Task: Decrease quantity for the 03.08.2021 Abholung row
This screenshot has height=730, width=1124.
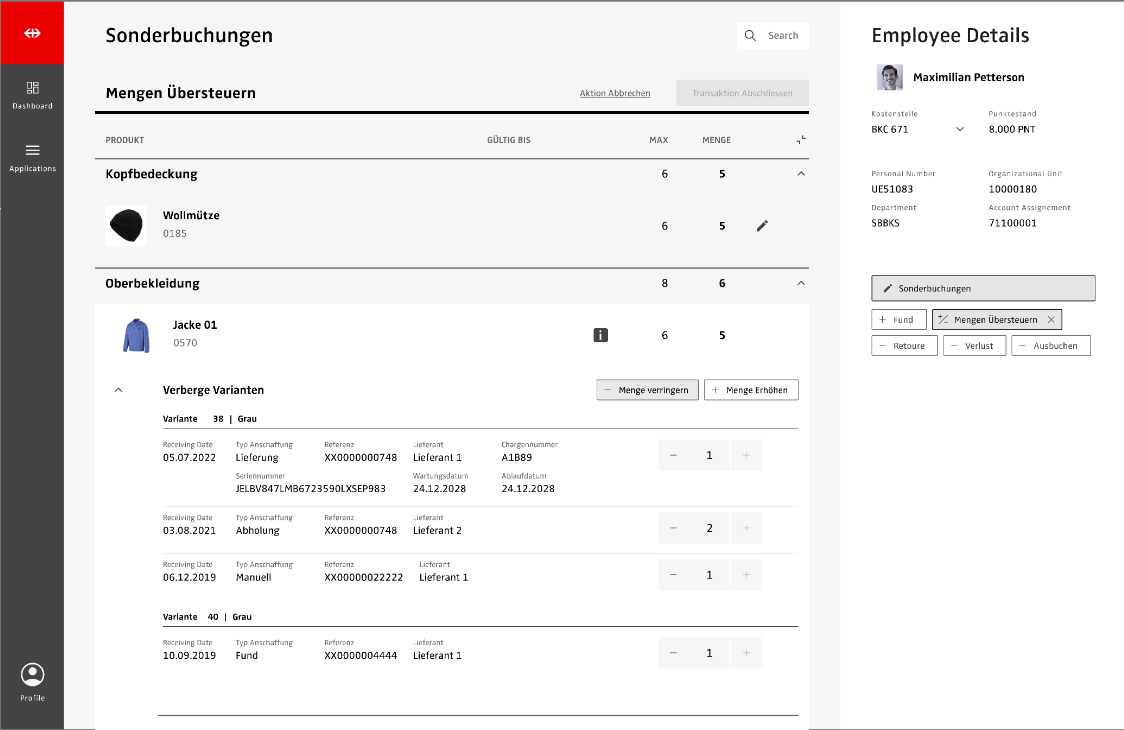Action: click(x=673, y=528)
